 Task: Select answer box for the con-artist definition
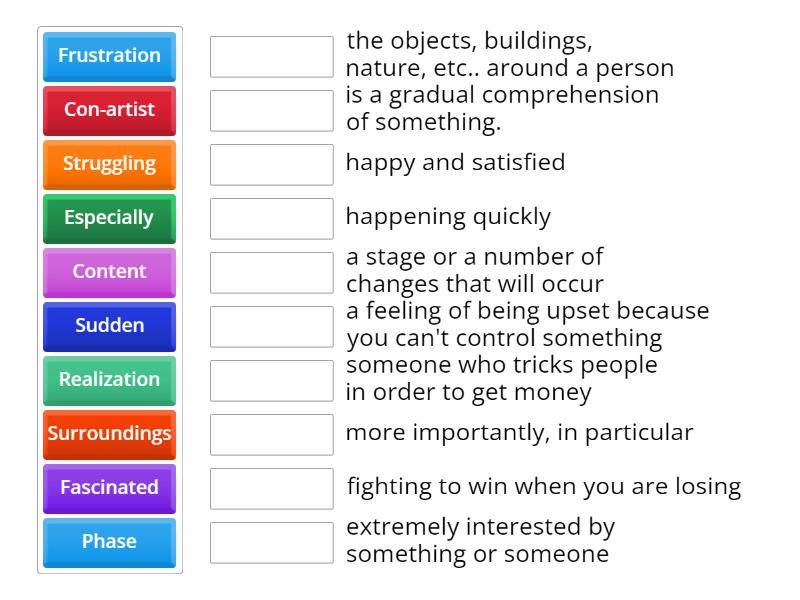[x=271, y=380]
